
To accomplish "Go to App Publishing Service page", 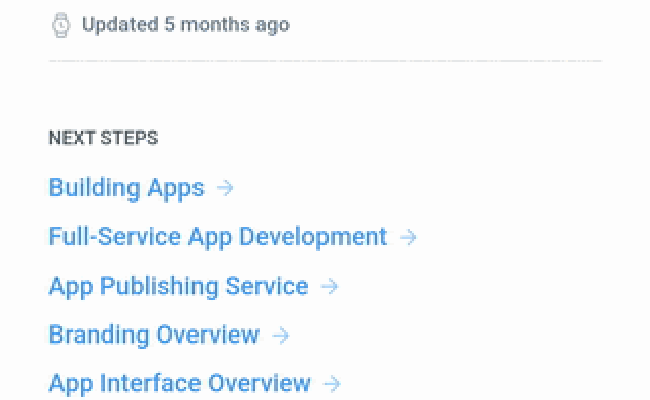I will click(179, 287).
